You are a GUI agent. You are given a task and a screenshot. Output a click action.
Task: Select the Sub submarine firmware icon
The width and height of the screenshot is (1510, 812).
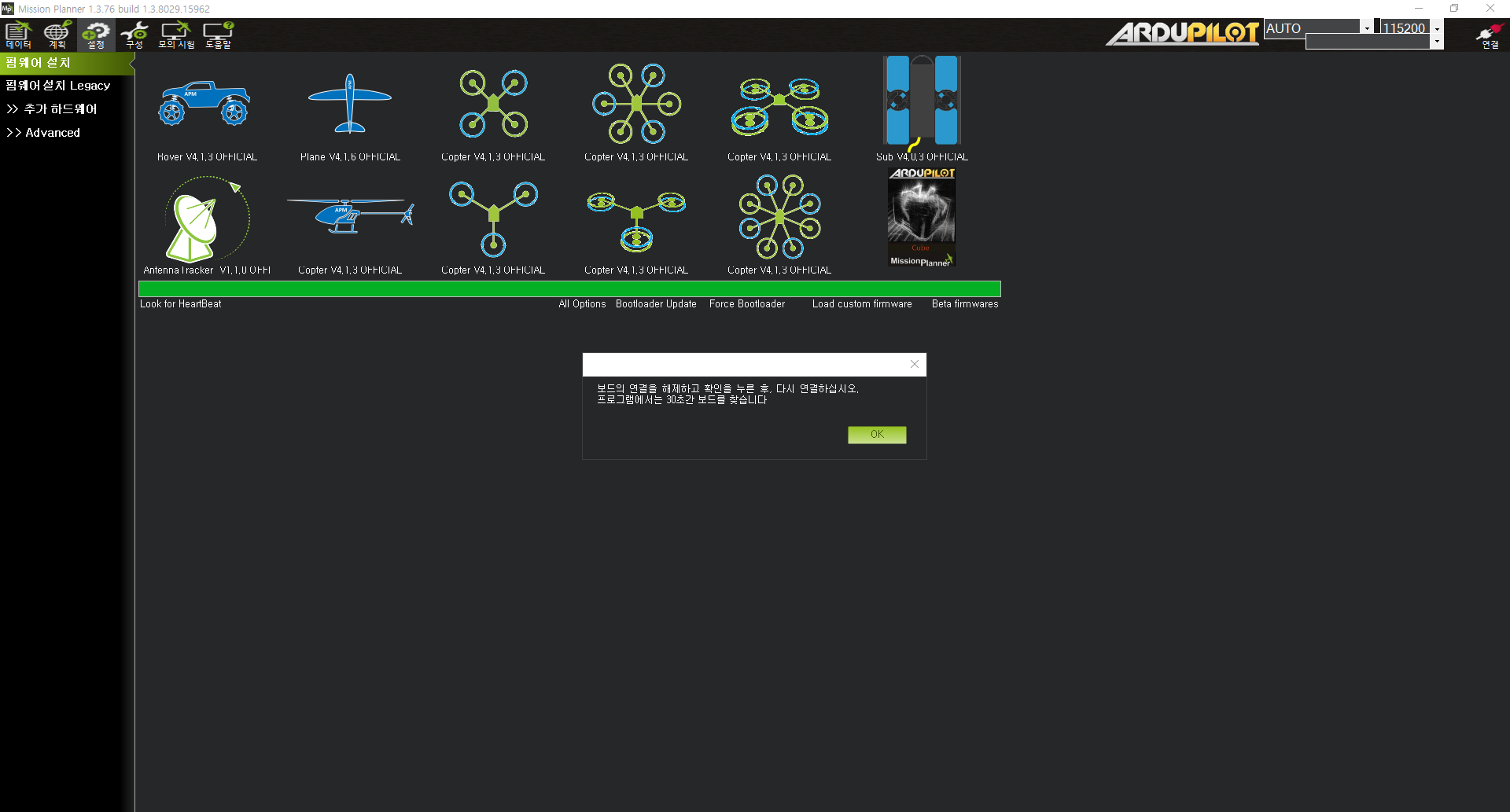(x=922, y=102)
